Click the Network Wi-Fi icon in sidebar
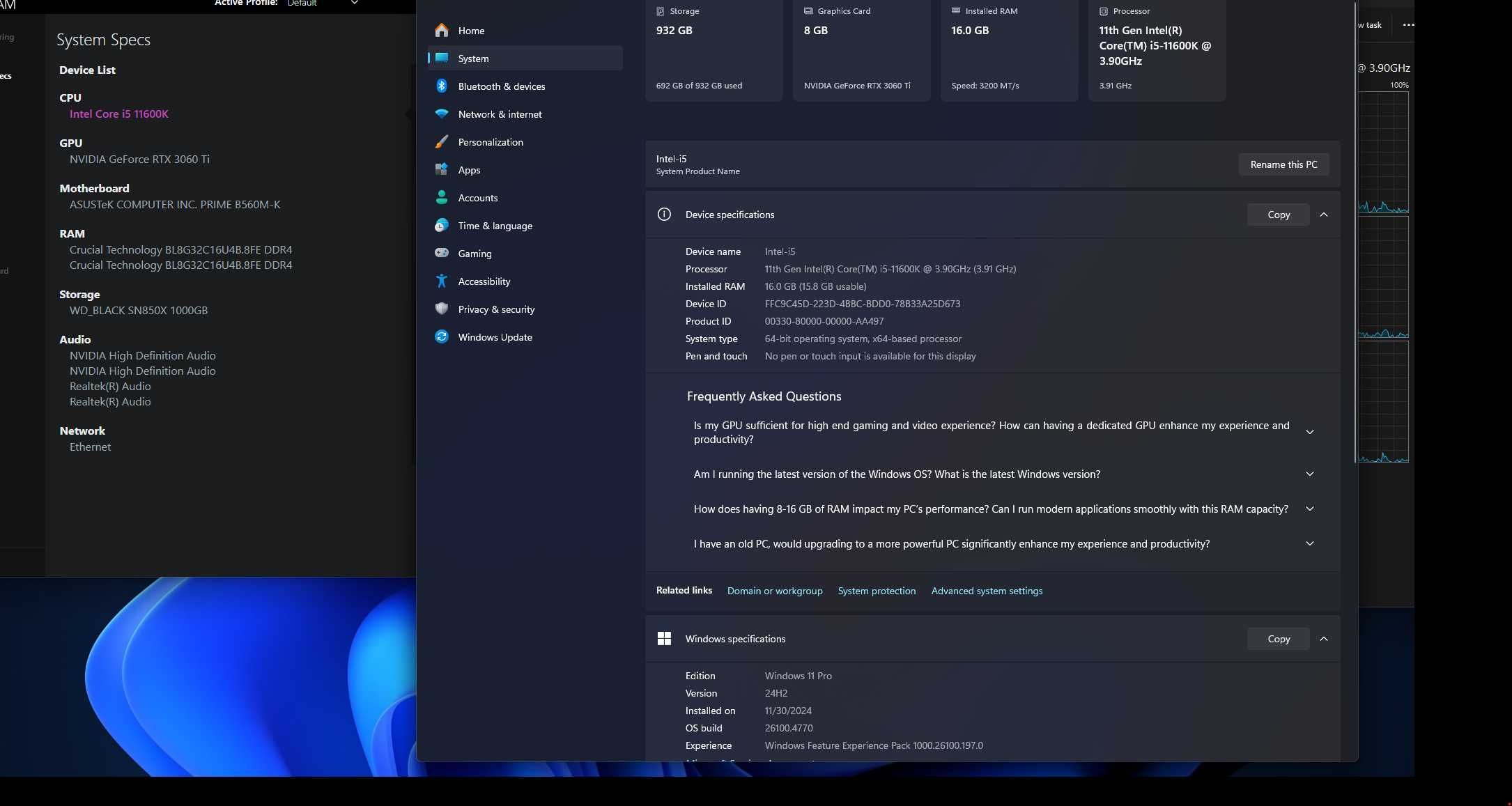This screenshot has height=806, width=1512. coord(441,114)
